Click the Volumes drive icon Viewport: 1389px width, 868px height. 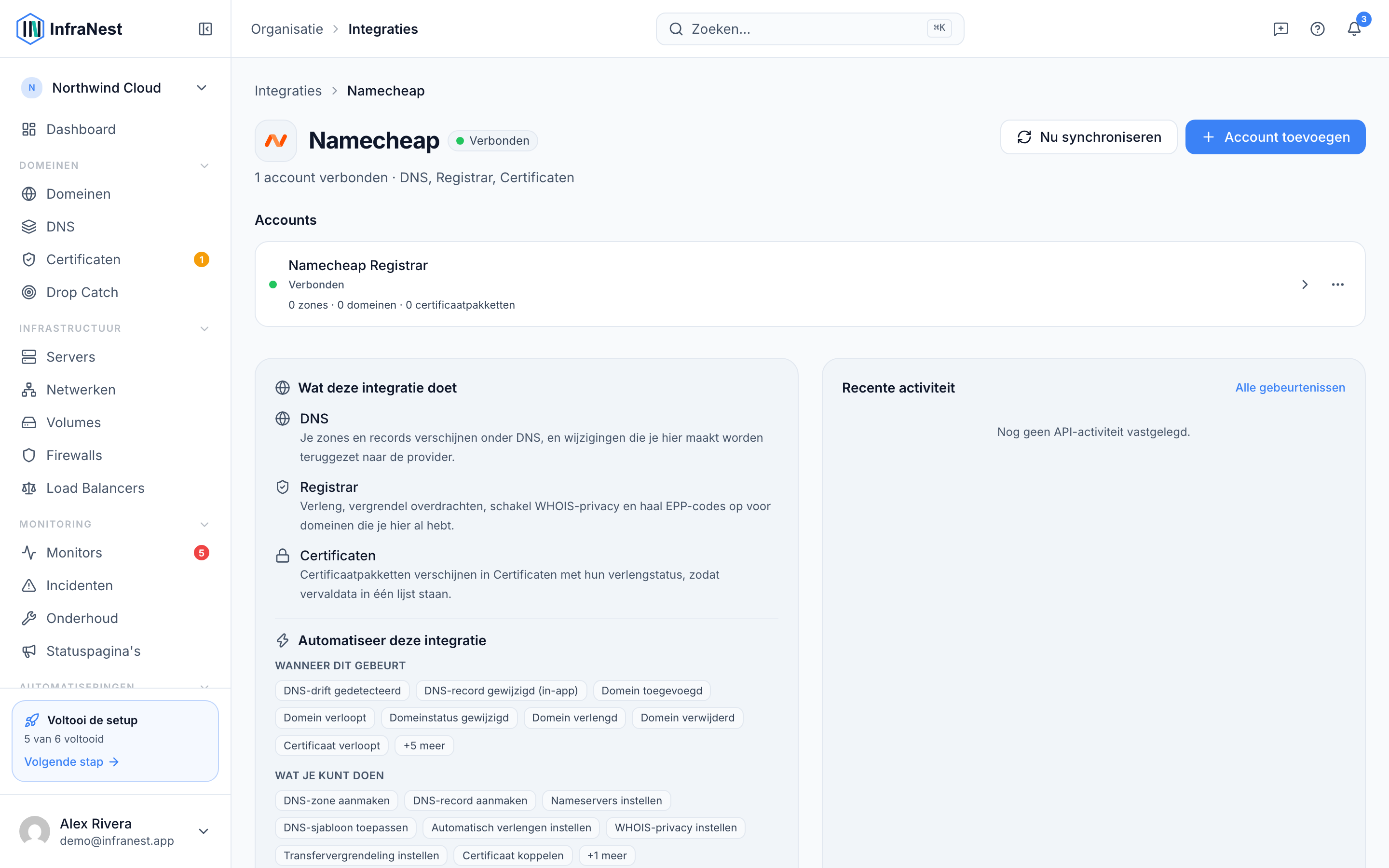tap(29, 422)
